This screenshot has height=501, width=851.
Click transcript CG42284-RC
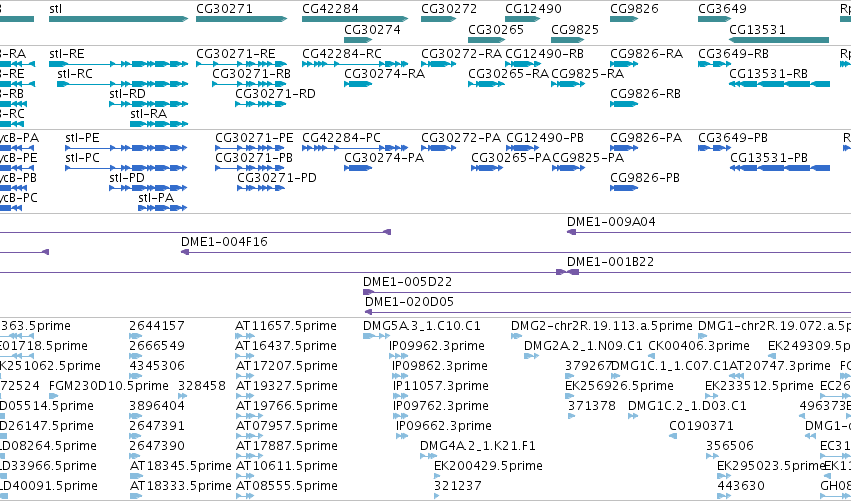(355, 64)
